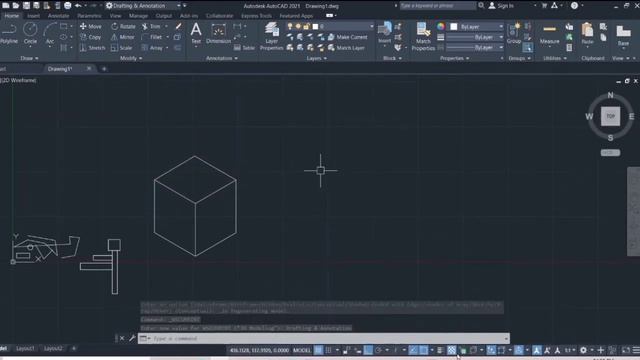Screen dimensions: 640x360
Task: Open the Layout1 tab
Action: click(25, 349)
